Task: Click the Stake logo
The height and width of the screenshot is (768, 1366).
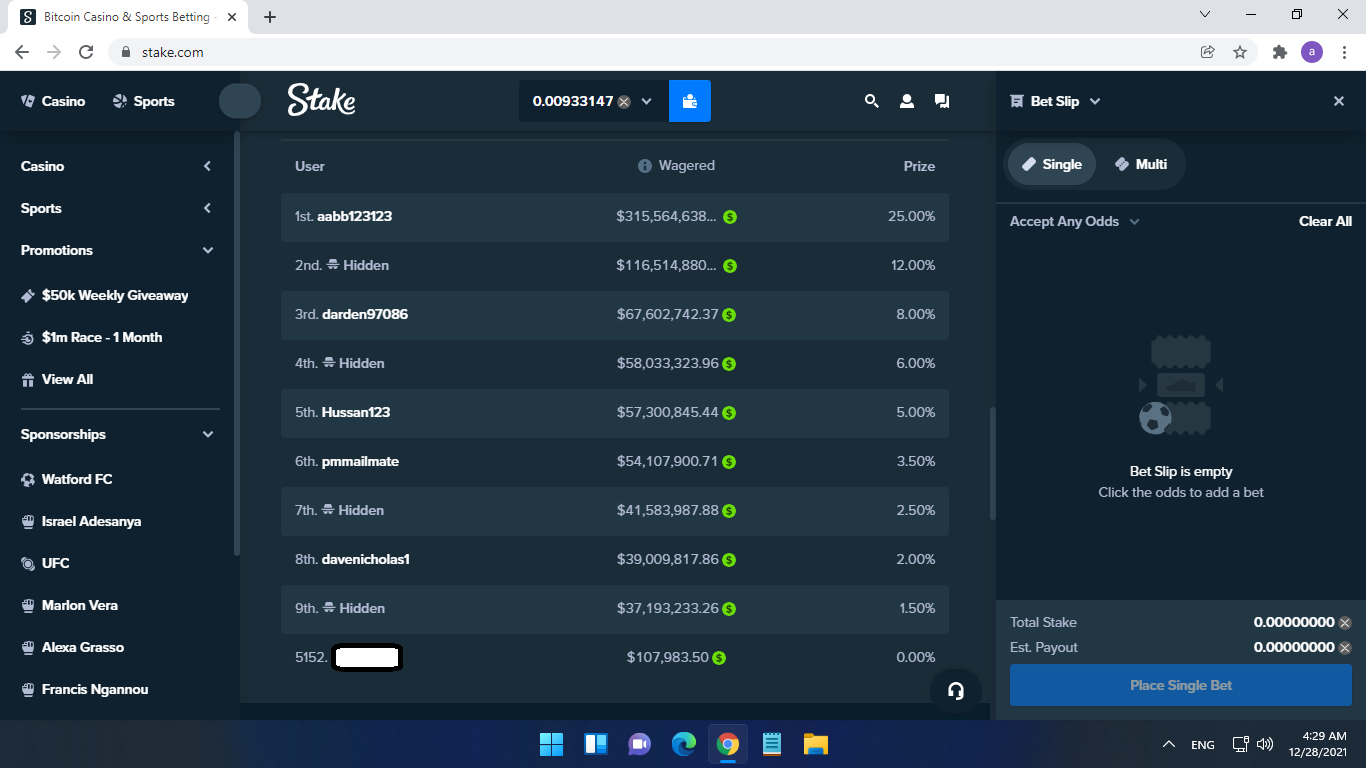Action: pos(322,99)
